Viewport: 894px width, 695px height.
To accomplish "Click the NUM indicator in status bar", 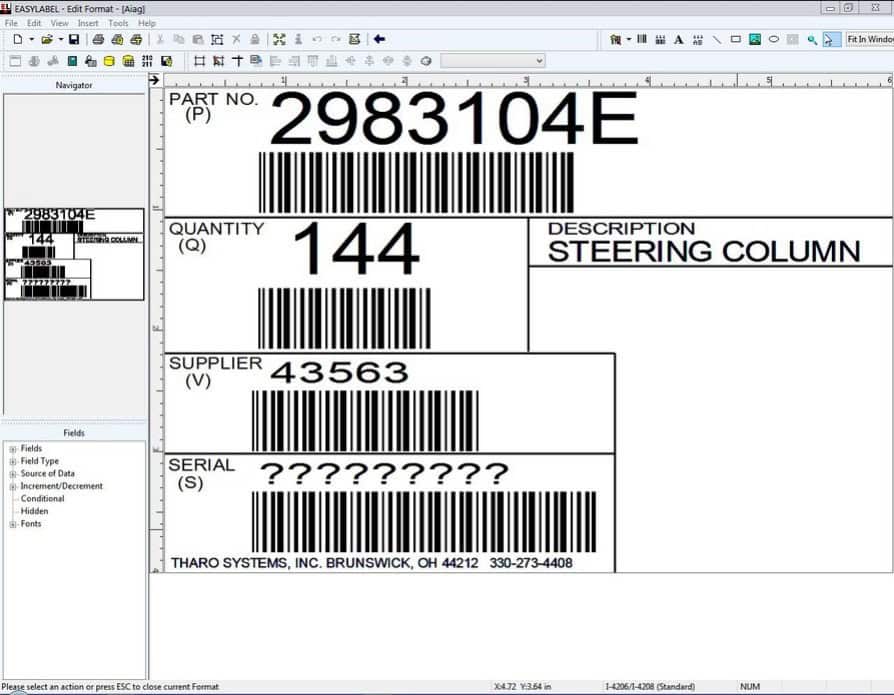I will tap(750, 686).
